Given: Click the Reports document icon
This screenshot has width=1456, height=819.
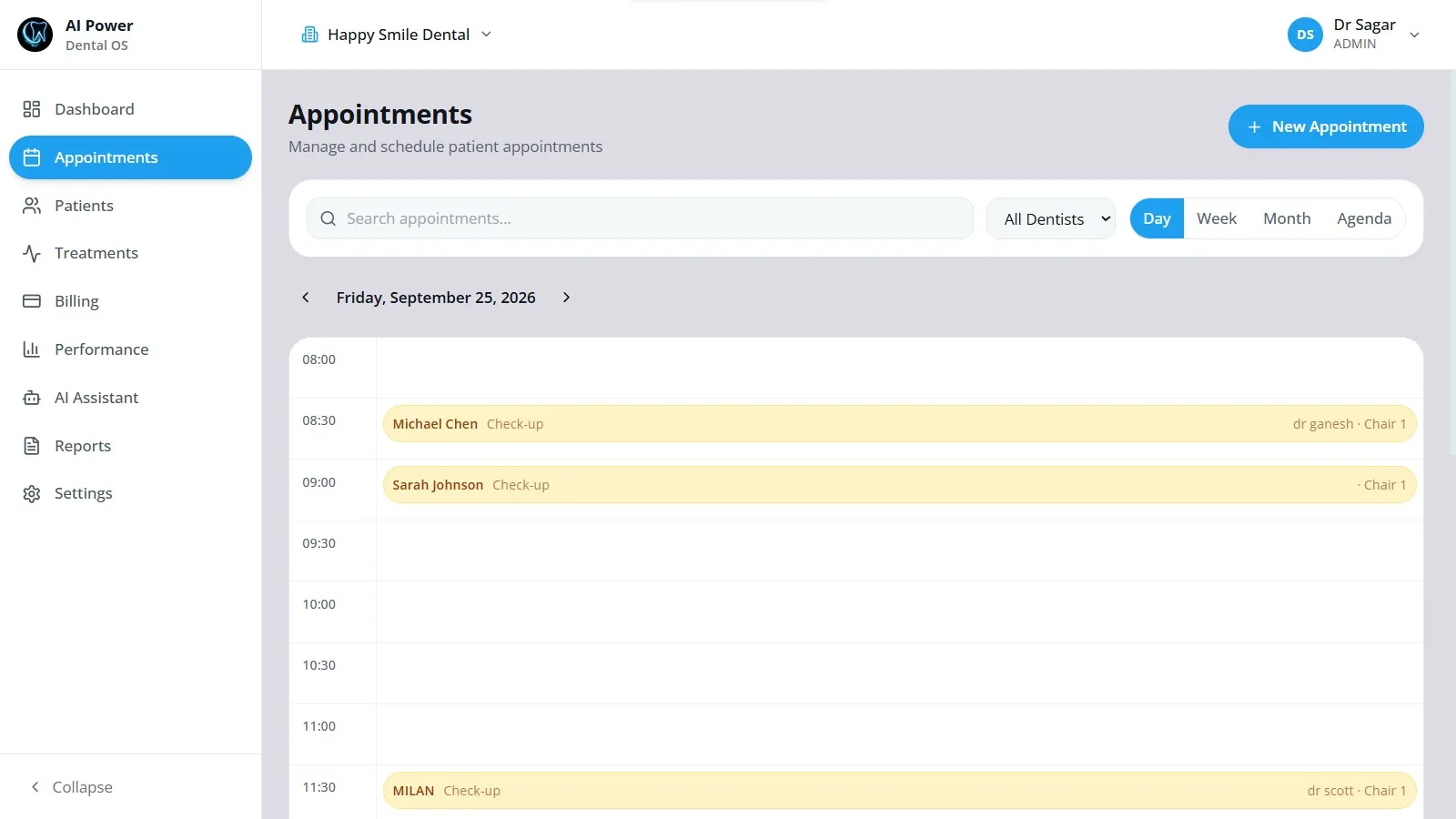Looking at the screenshot, I should coord(32,446).
